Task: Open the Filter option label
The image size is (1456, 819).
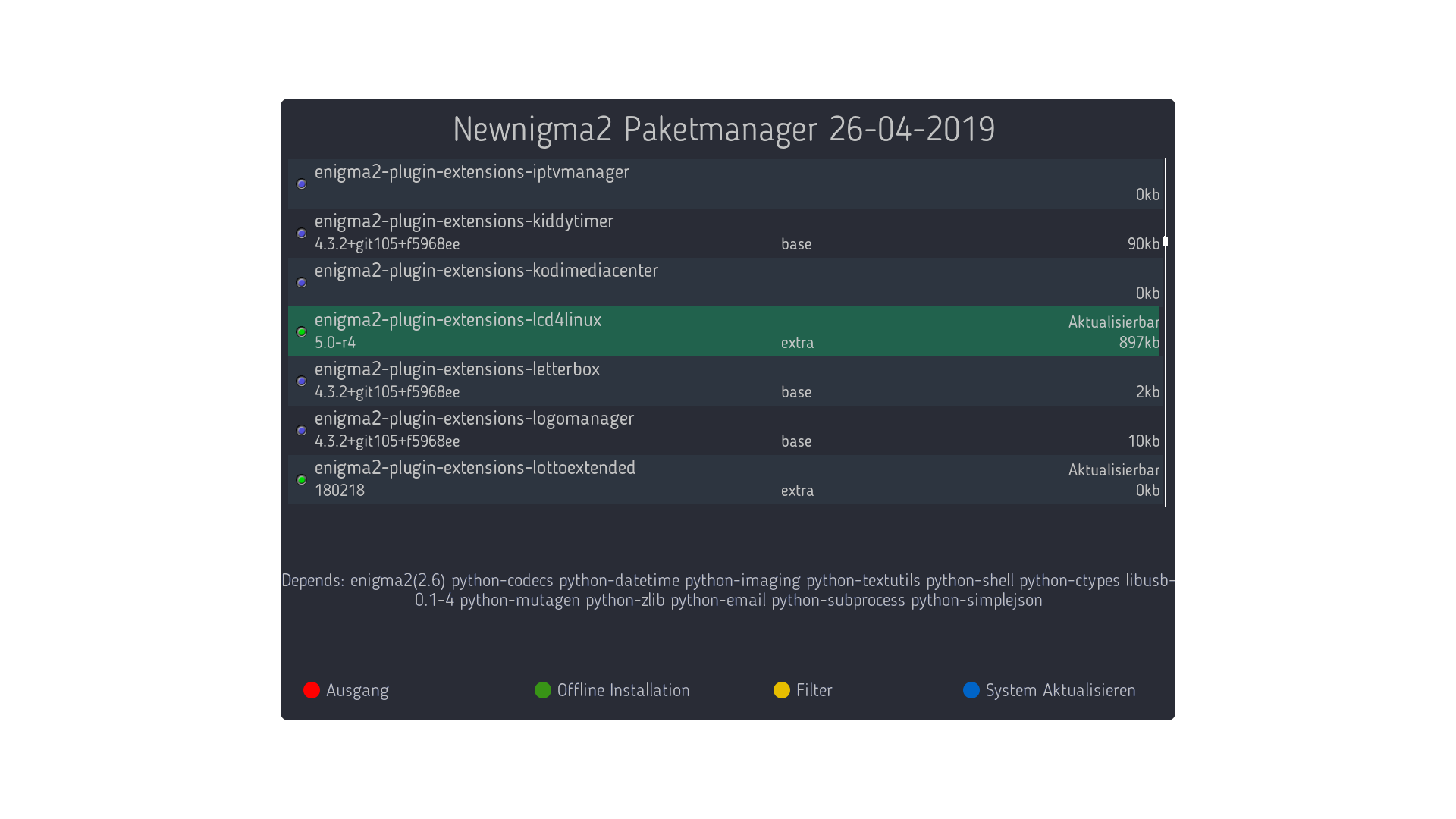Action: pyautogui.click(x=814, y=690)
